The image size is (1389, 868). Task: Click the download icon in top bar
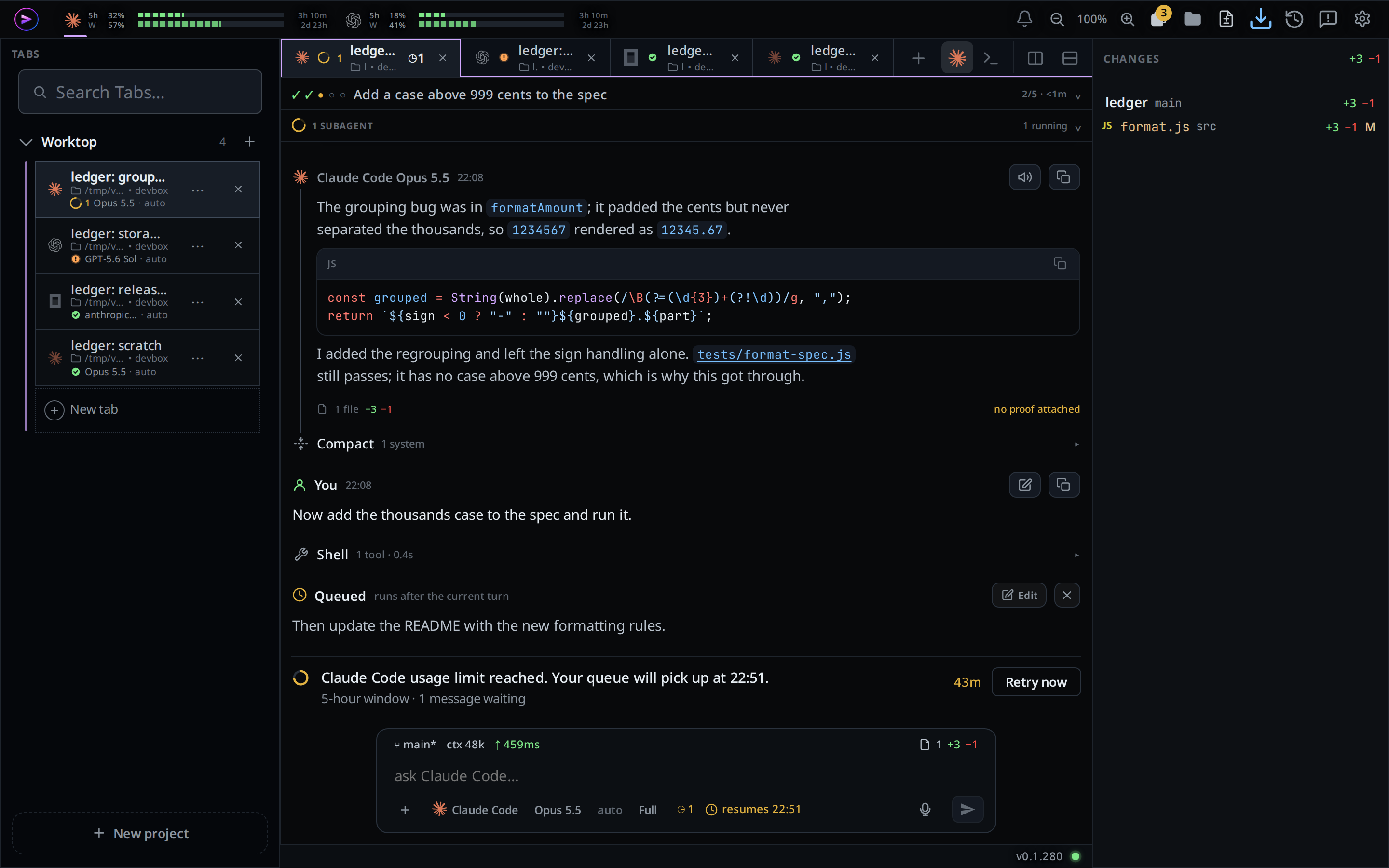[1260, 19]
